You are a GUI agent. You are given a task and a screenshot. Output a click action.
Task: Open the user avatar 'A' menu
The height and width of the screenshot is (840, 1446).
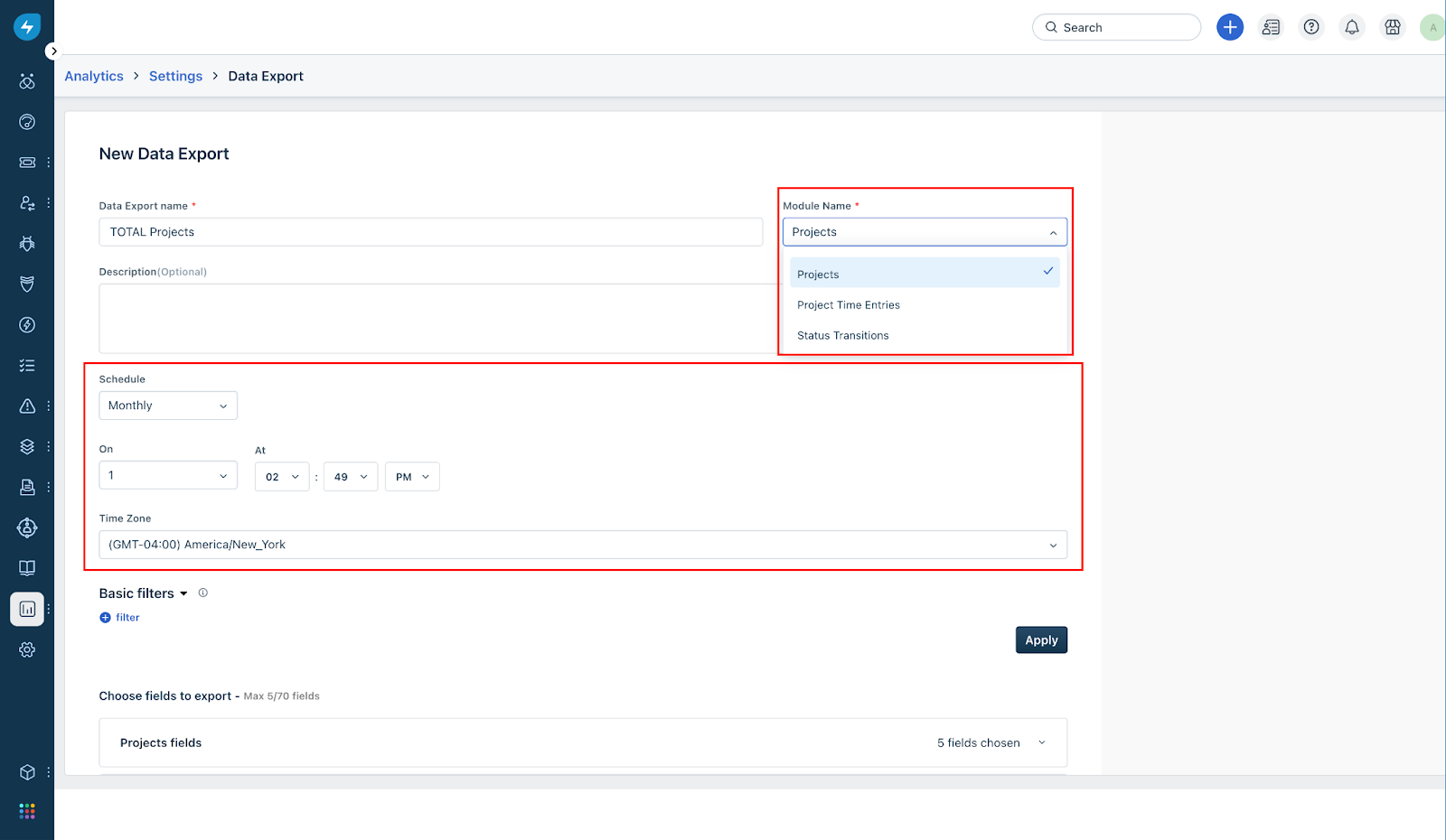click(1432, 27)
